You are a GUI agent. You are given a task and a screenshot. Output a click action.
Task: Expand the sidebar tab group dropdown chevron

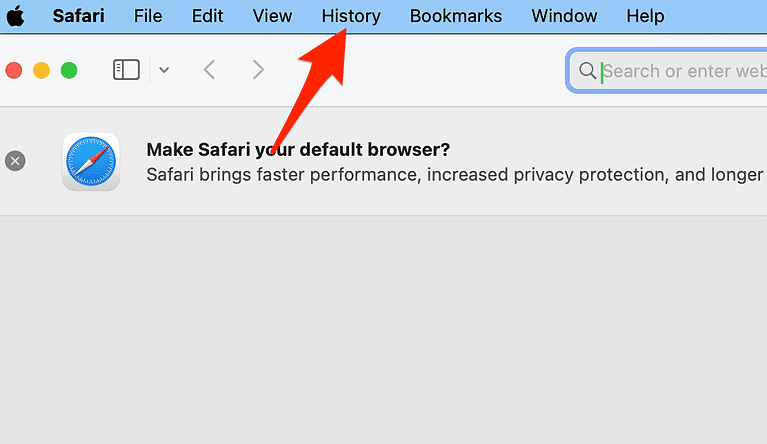point(164,70)
